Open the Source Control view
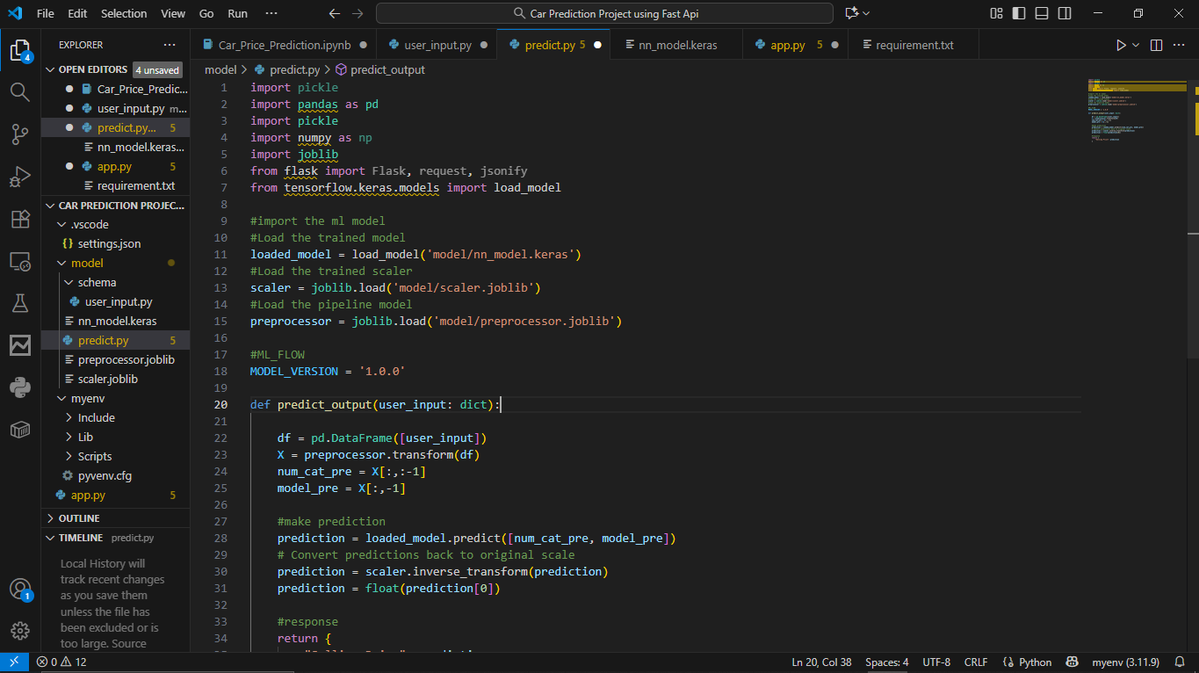 tap(20, 135)
